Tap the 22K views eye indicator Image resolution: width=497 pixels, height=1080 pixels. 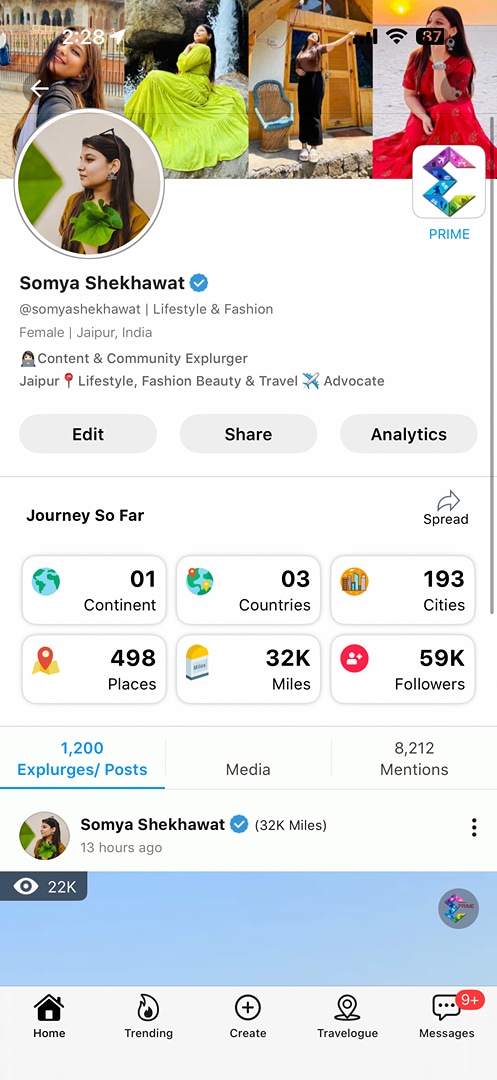[x=43, y=886]
